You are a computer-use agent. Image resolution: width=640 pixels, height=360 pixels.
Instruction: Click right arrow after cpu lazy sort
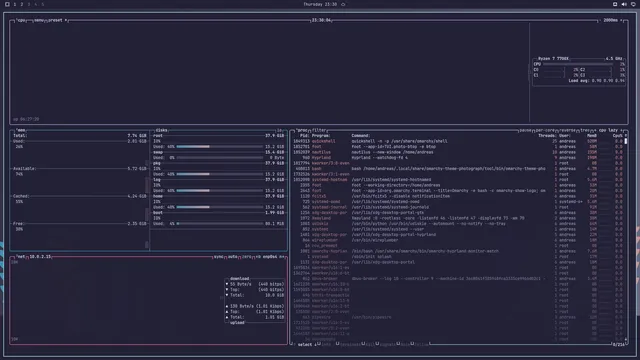coord(622,130)
